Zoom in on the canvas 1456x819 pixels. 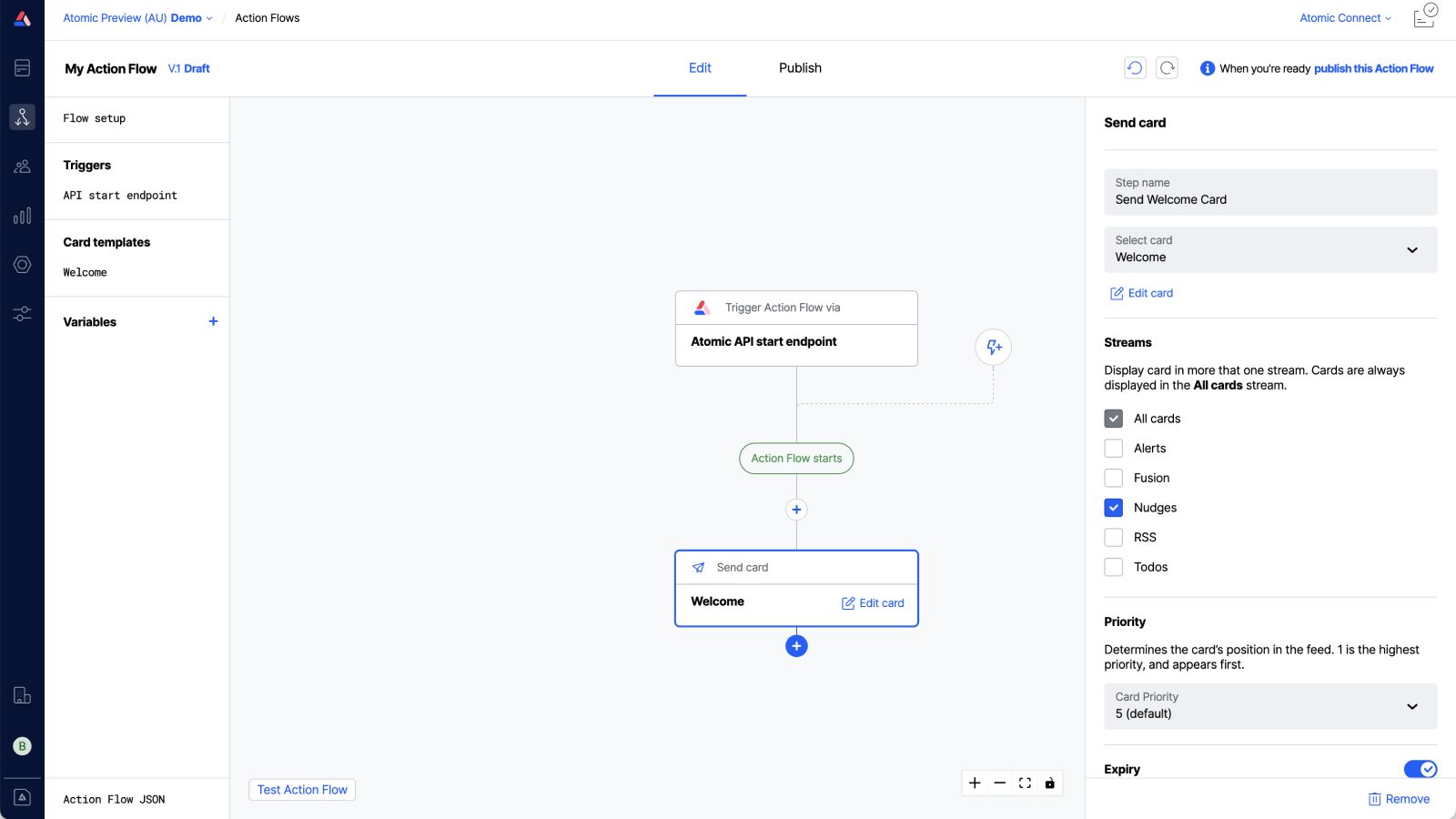tap(975, 783)
